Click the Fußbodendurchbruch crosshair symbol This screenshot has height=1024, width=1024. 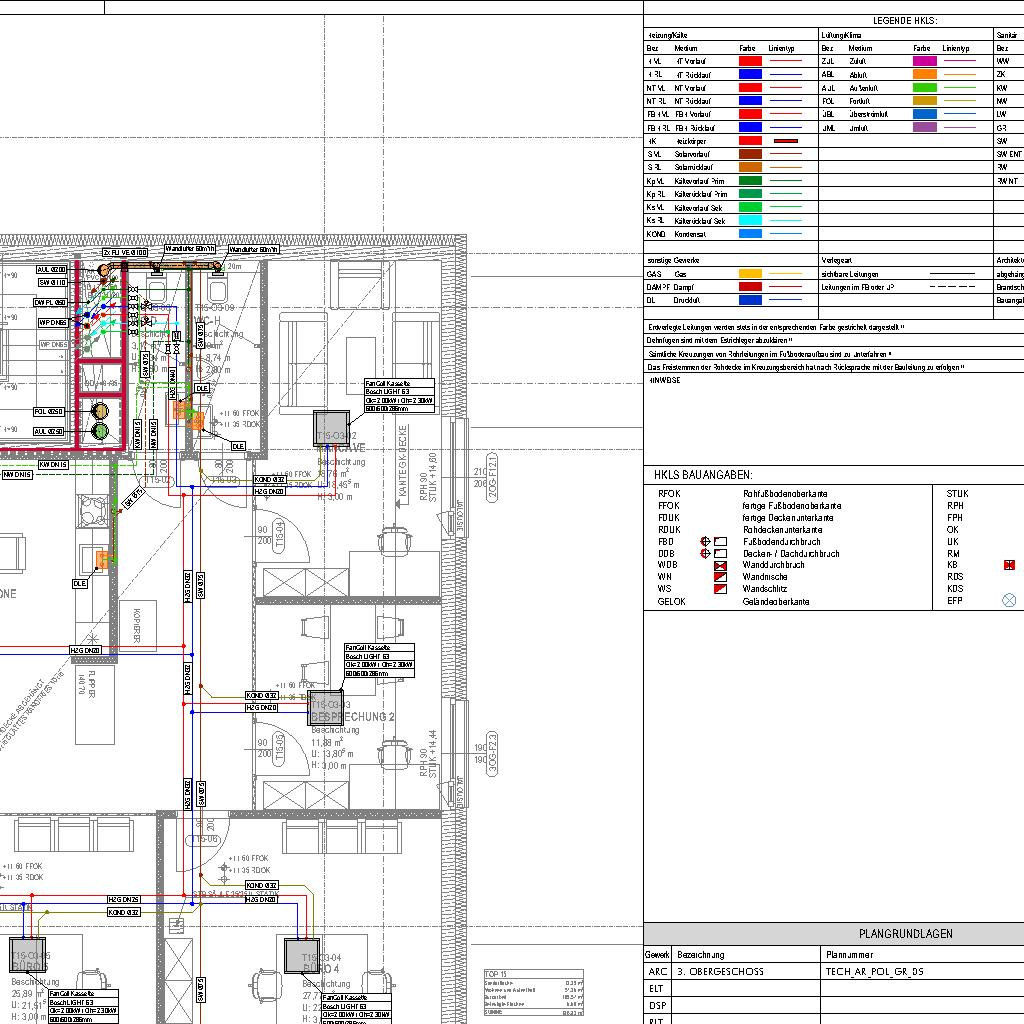[x=706, y=542]
